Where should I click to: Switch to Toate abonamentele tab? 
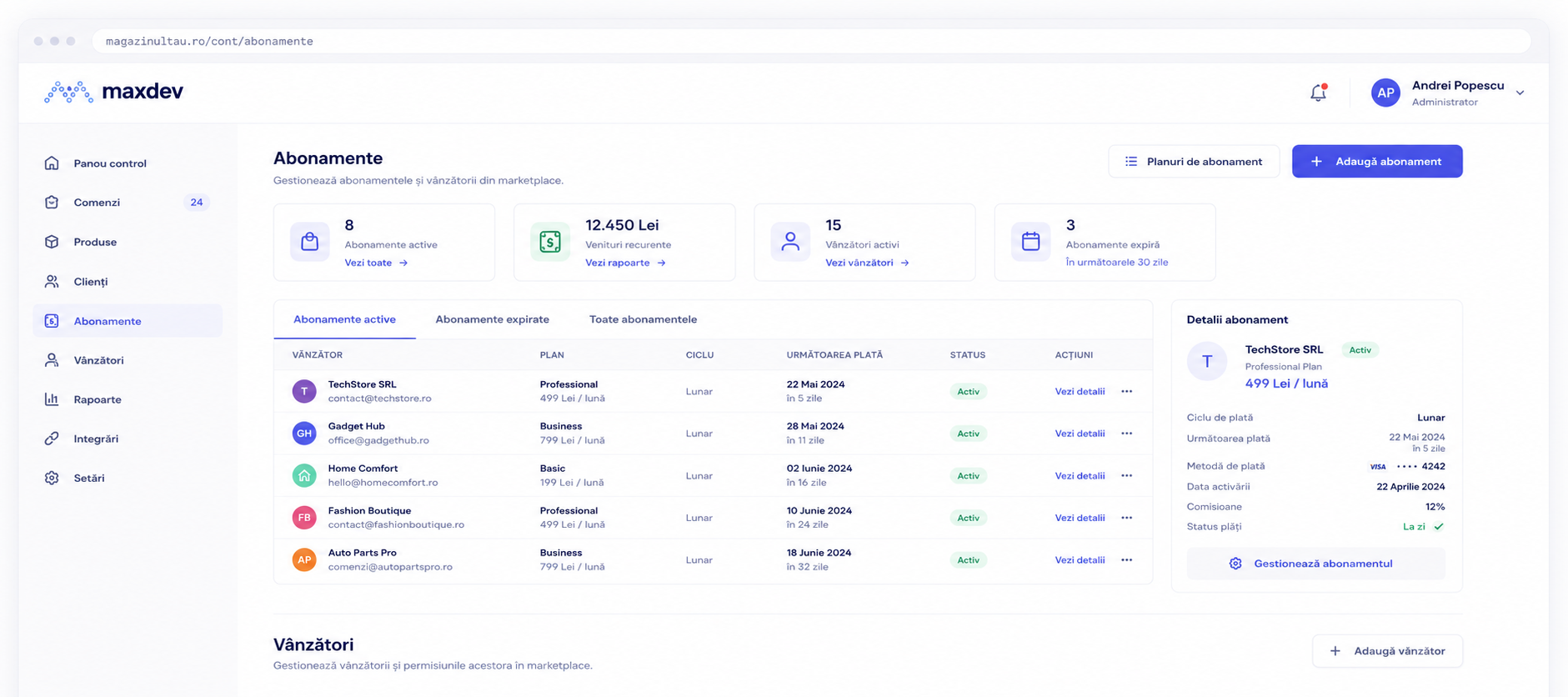pos(643,319)
